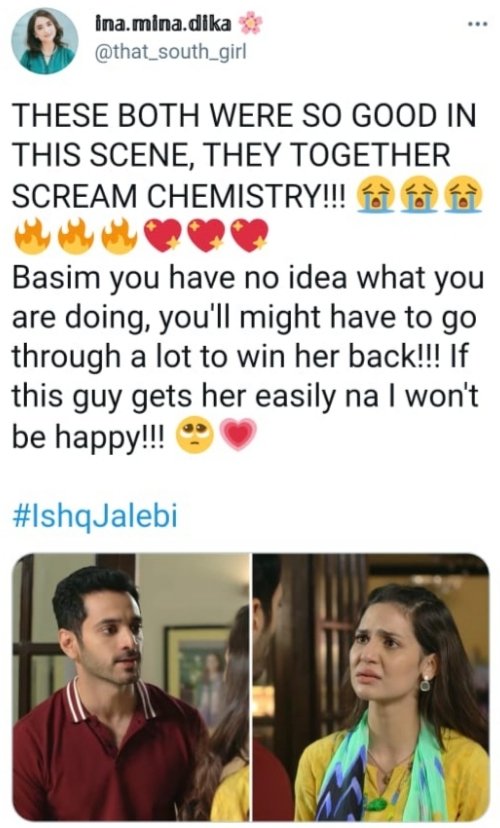Click the middle sparkling heart emoji

click(206, 236)
